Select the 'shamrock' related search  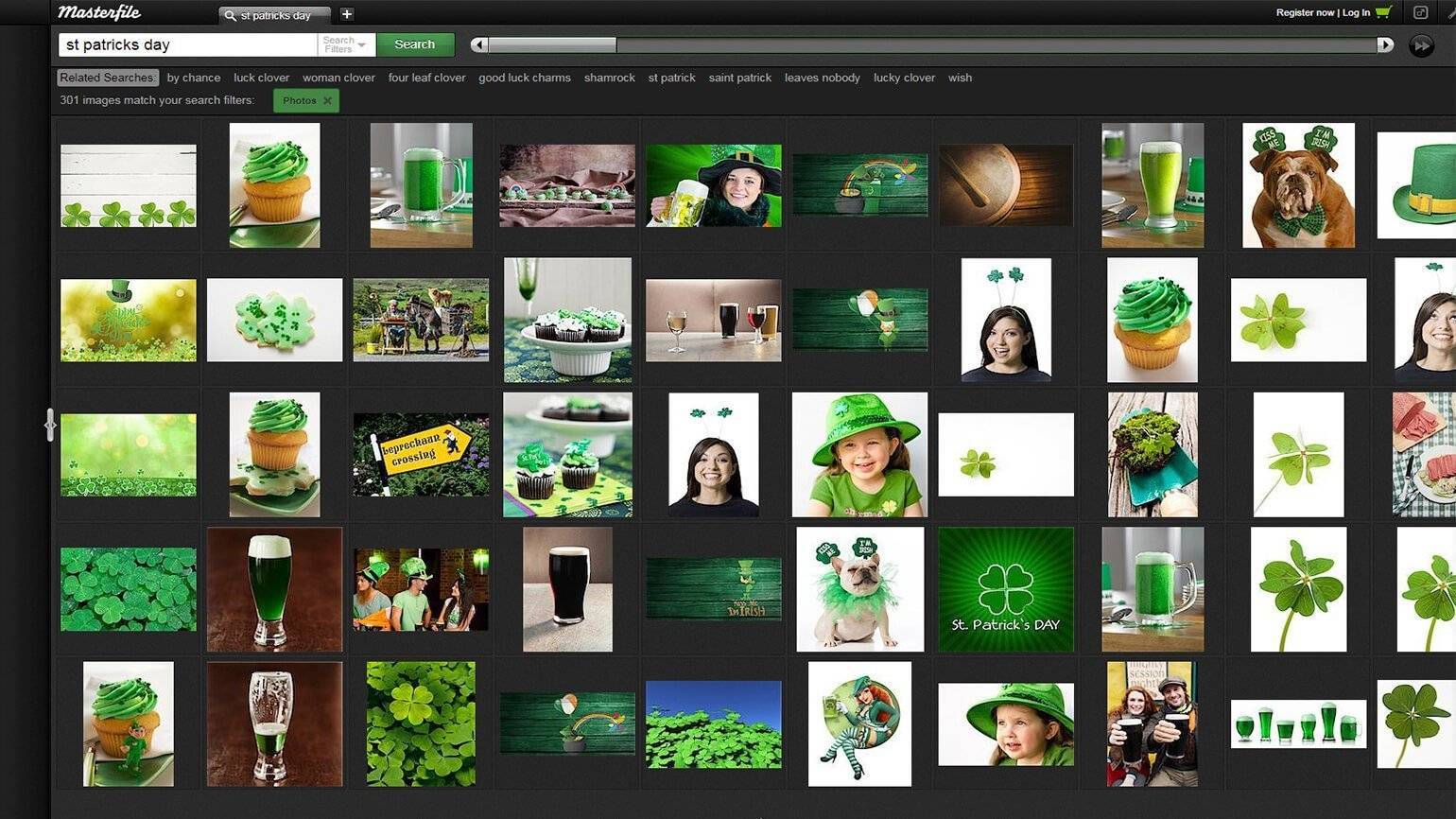(x=609, y=78)
